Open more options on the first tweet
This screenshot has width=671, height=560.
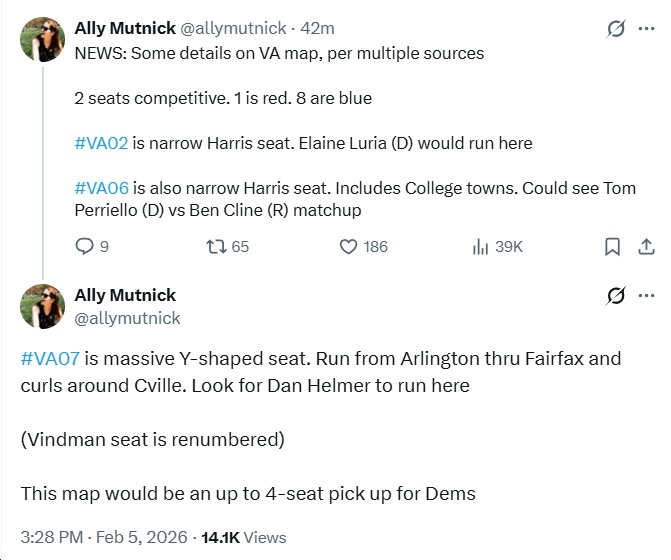pyautogui.click(x=646, y=29)
